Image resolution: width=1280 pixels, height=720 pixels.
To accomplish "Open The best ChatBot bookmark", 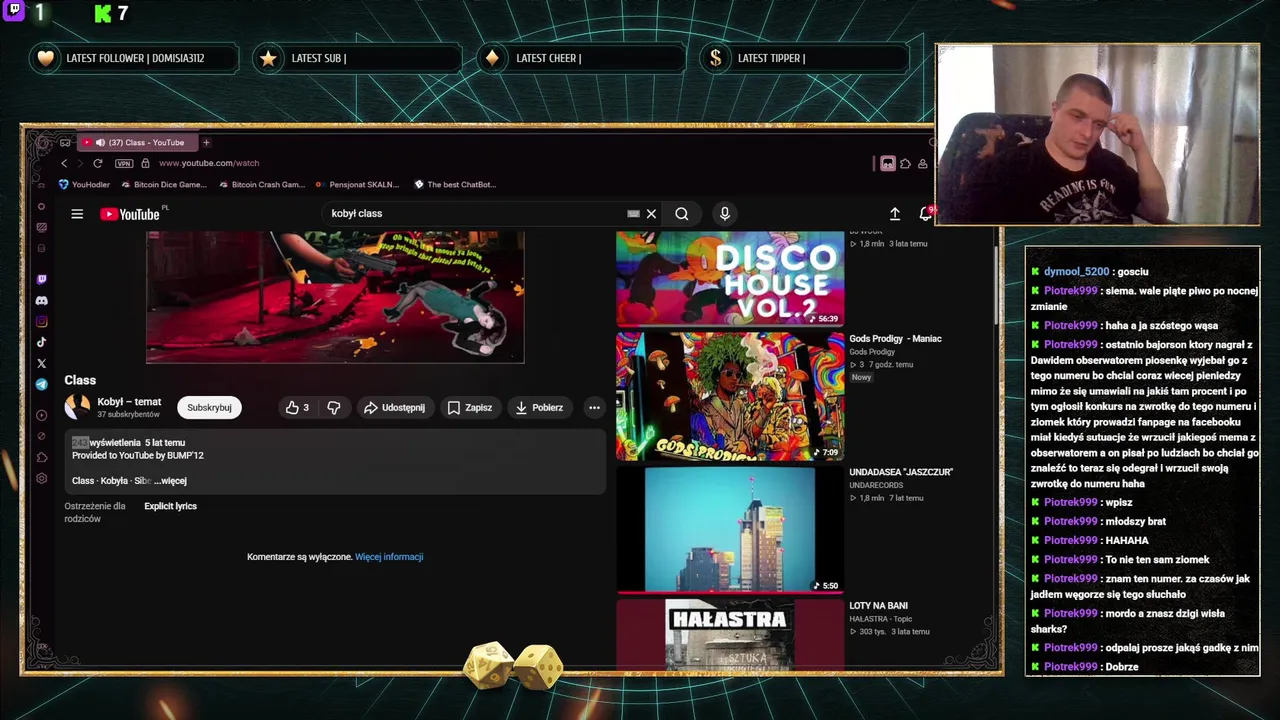I will click(x=455, y=184).
